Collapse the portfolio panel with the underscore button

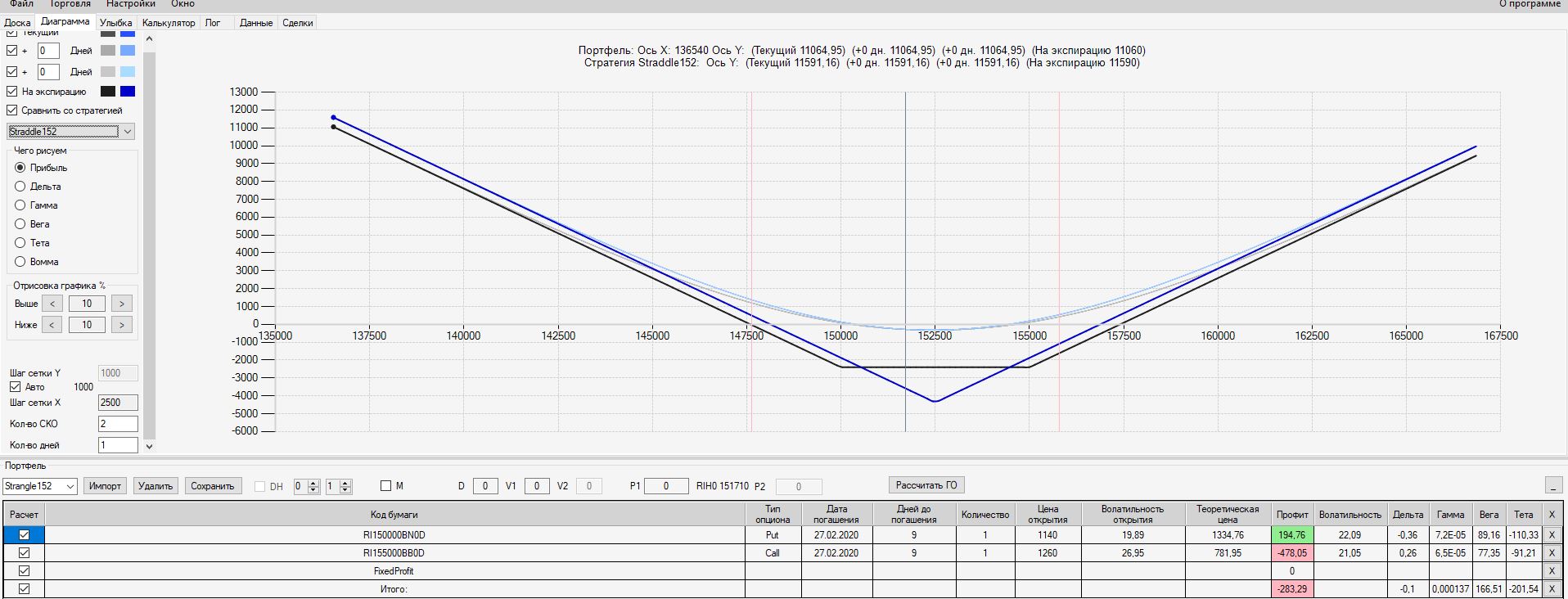pos(1553,485)
